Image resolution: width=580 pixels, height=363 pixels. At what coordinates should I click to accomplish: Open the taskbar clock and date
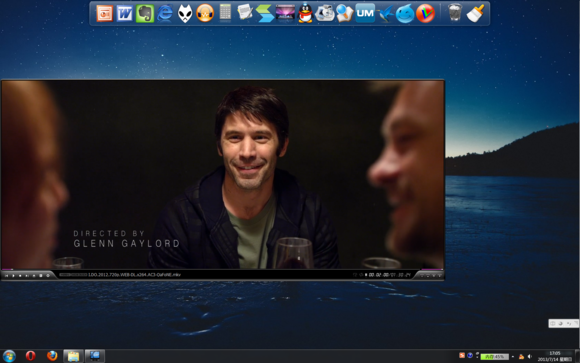(x=554, y=356)
